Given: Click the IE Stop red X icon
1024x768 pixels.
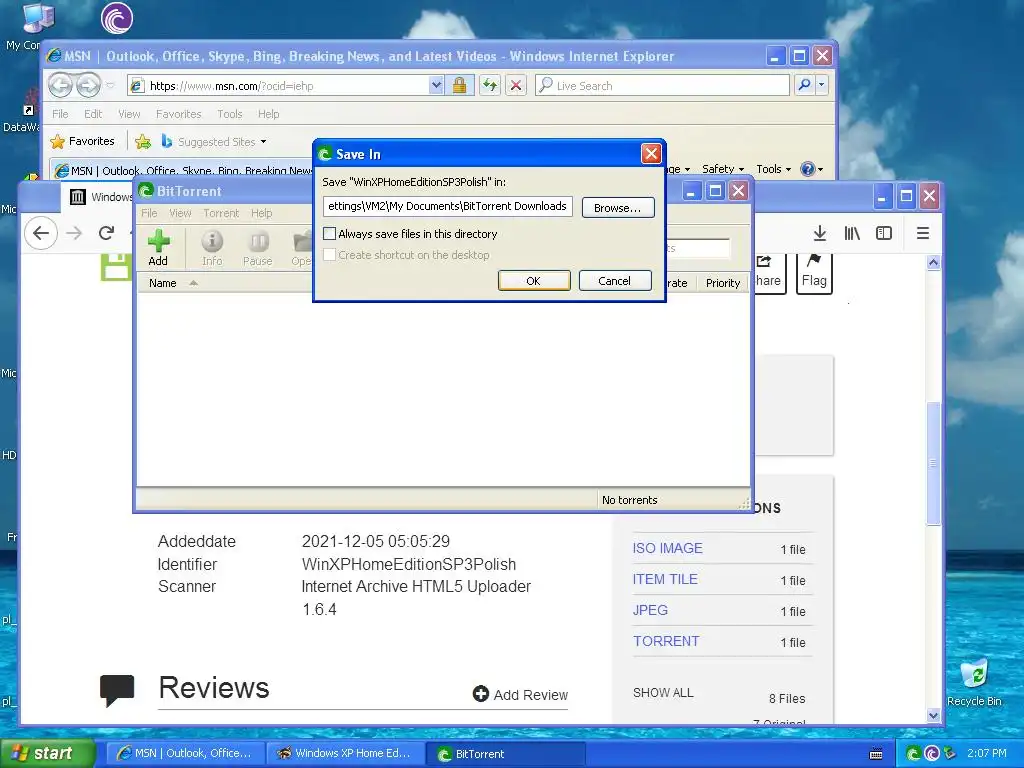Looking at the screenshot, I should (x=516, y=85).
